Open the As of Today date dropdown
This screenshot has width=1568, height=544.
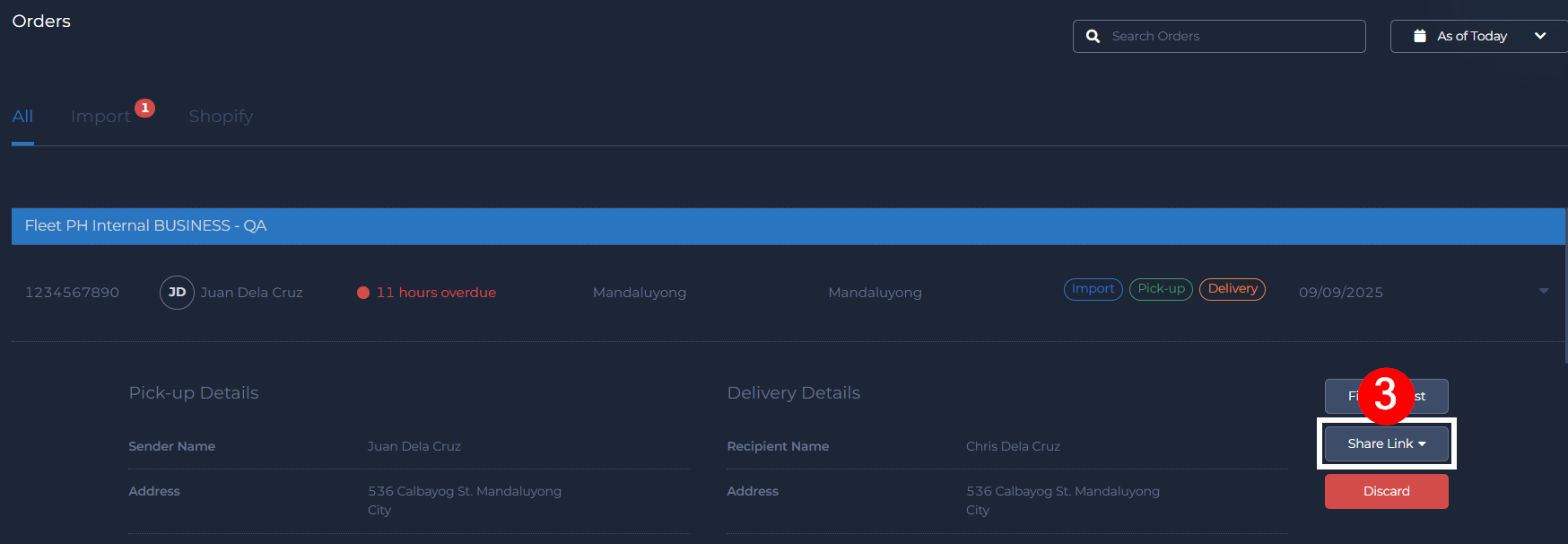click(x=1480, y=36)
